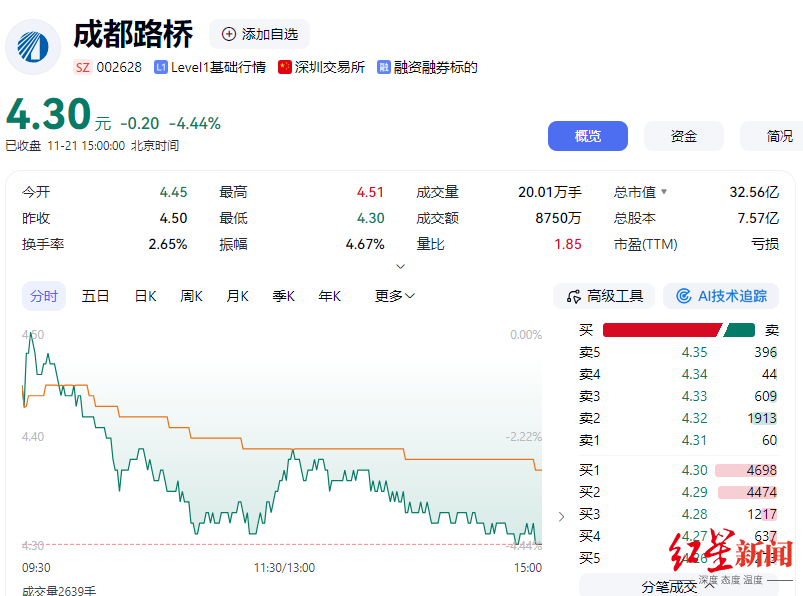Expand more stock stats with chevron below
The image size is (803, 596).
pos(401,267)
